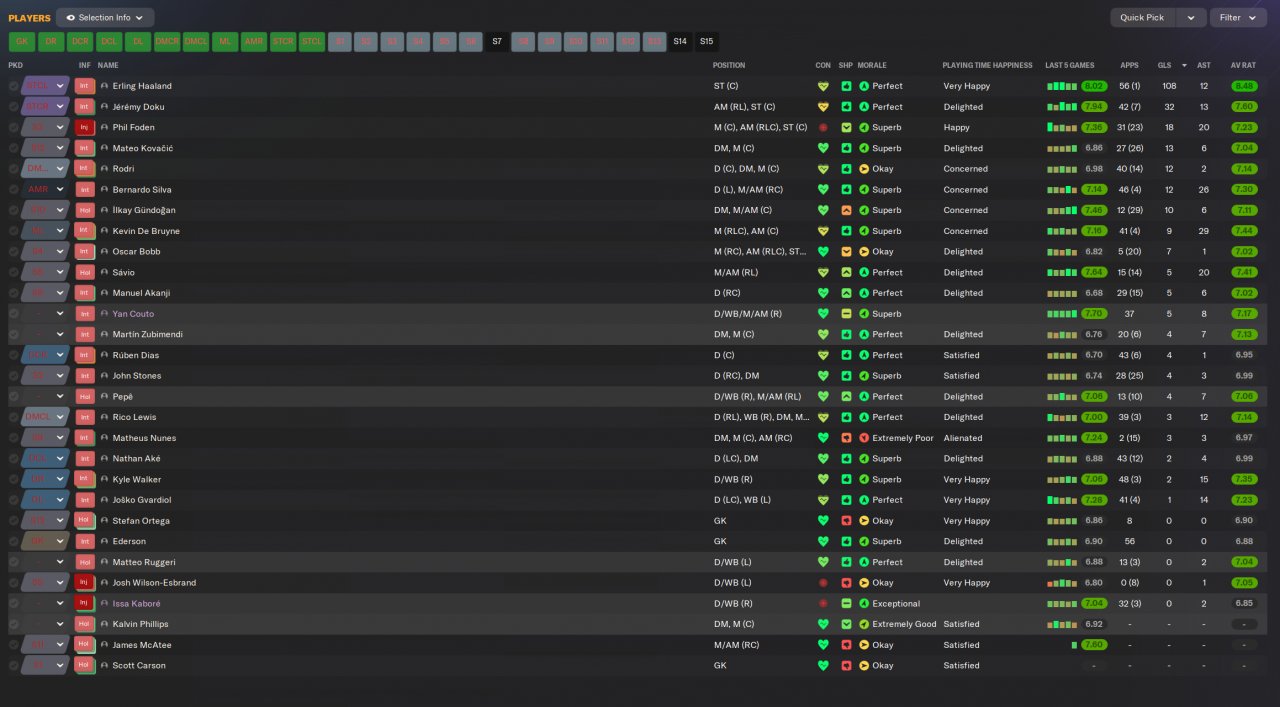
Task: Click the sharpness icon for Jérémy Doku
Action: click(846, 107)
